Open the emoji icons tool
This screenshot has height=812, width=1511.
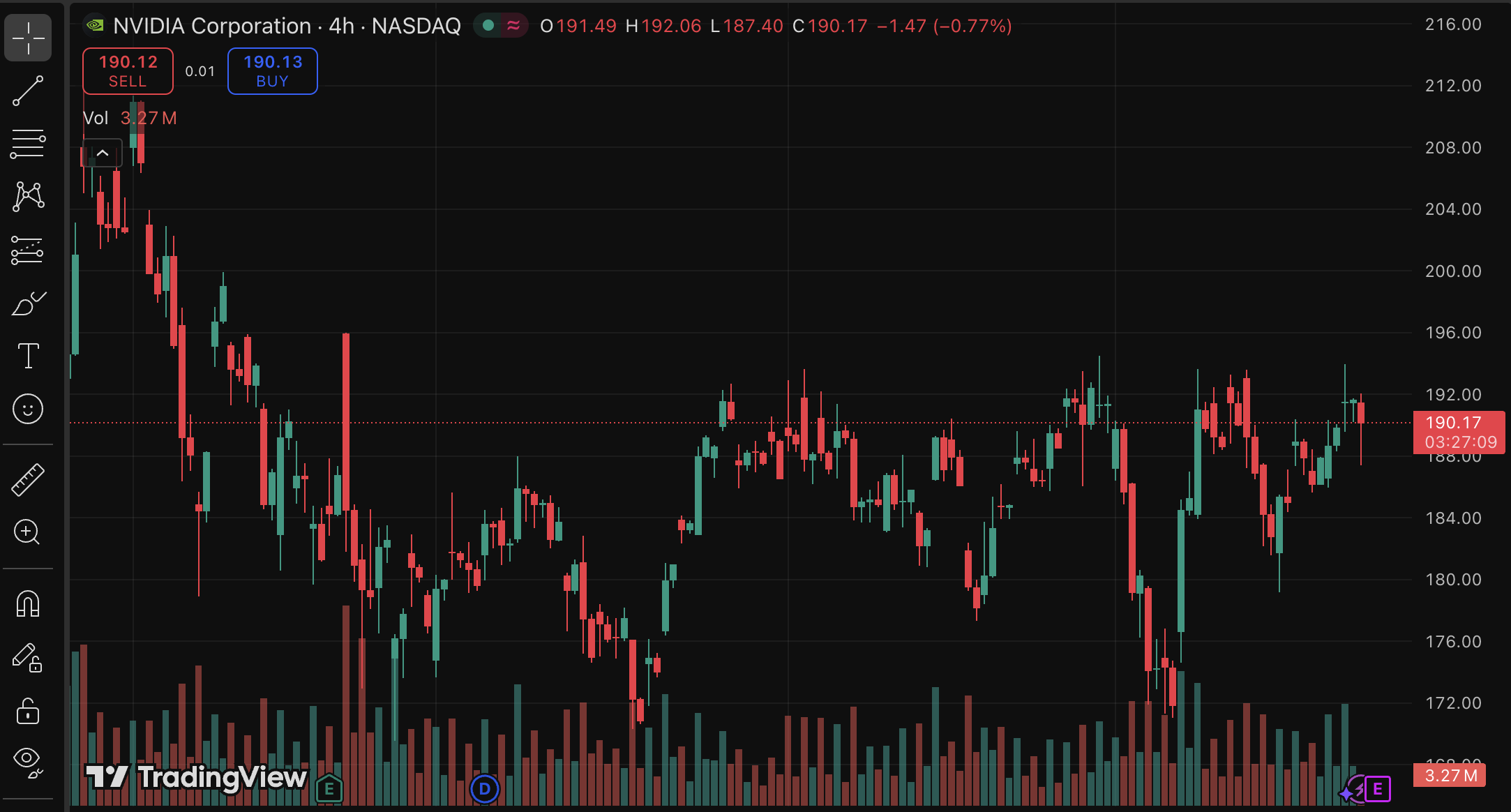tap(28, 409)
